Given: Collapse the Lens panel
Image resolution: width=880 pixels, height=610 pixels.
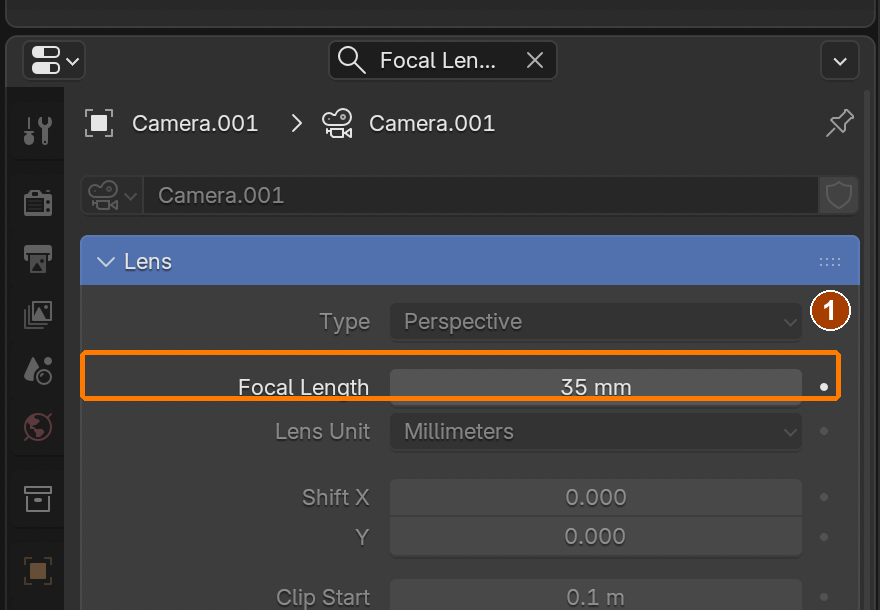Looking at the screenshot, I should pyautogui.click(x=106, y=262).
